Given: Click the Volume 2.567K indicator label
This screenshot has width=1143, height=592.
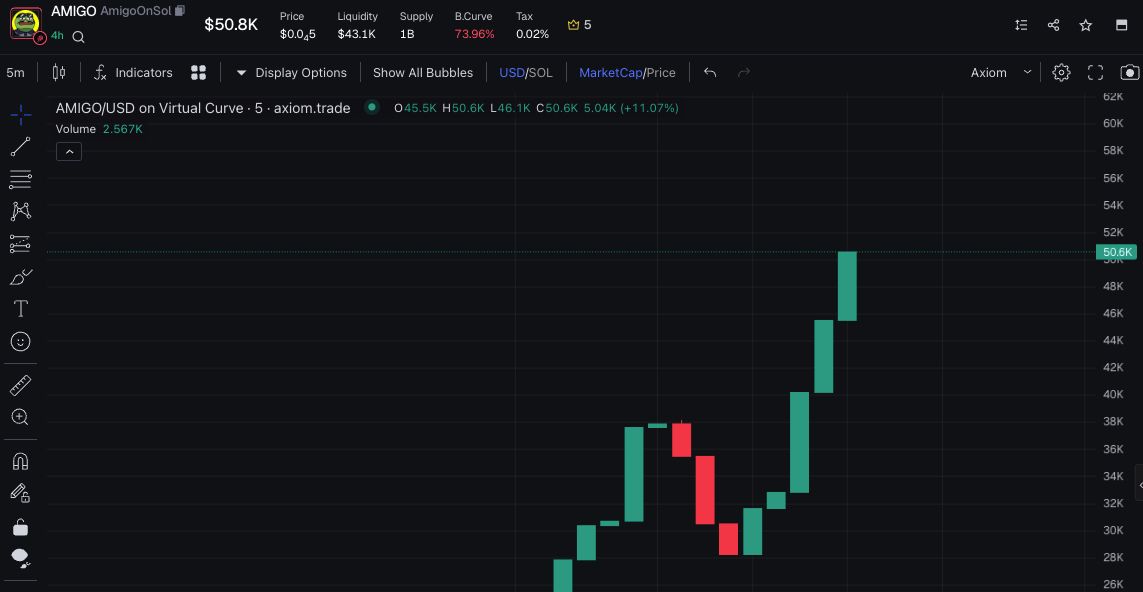Looking at the screenshot, I should pos(99,129).
